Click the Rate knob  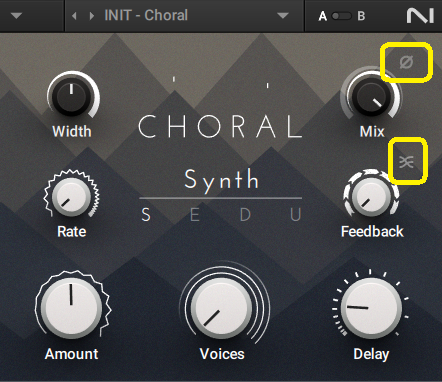click(x=71, y=196)
